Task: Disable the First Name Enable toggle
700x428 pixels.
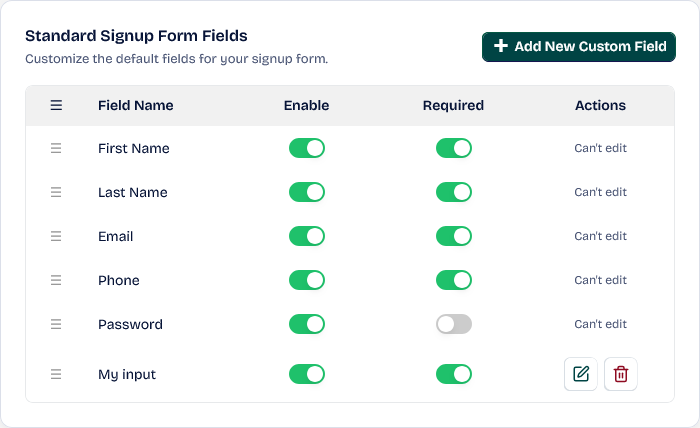Action: point(307,148)
